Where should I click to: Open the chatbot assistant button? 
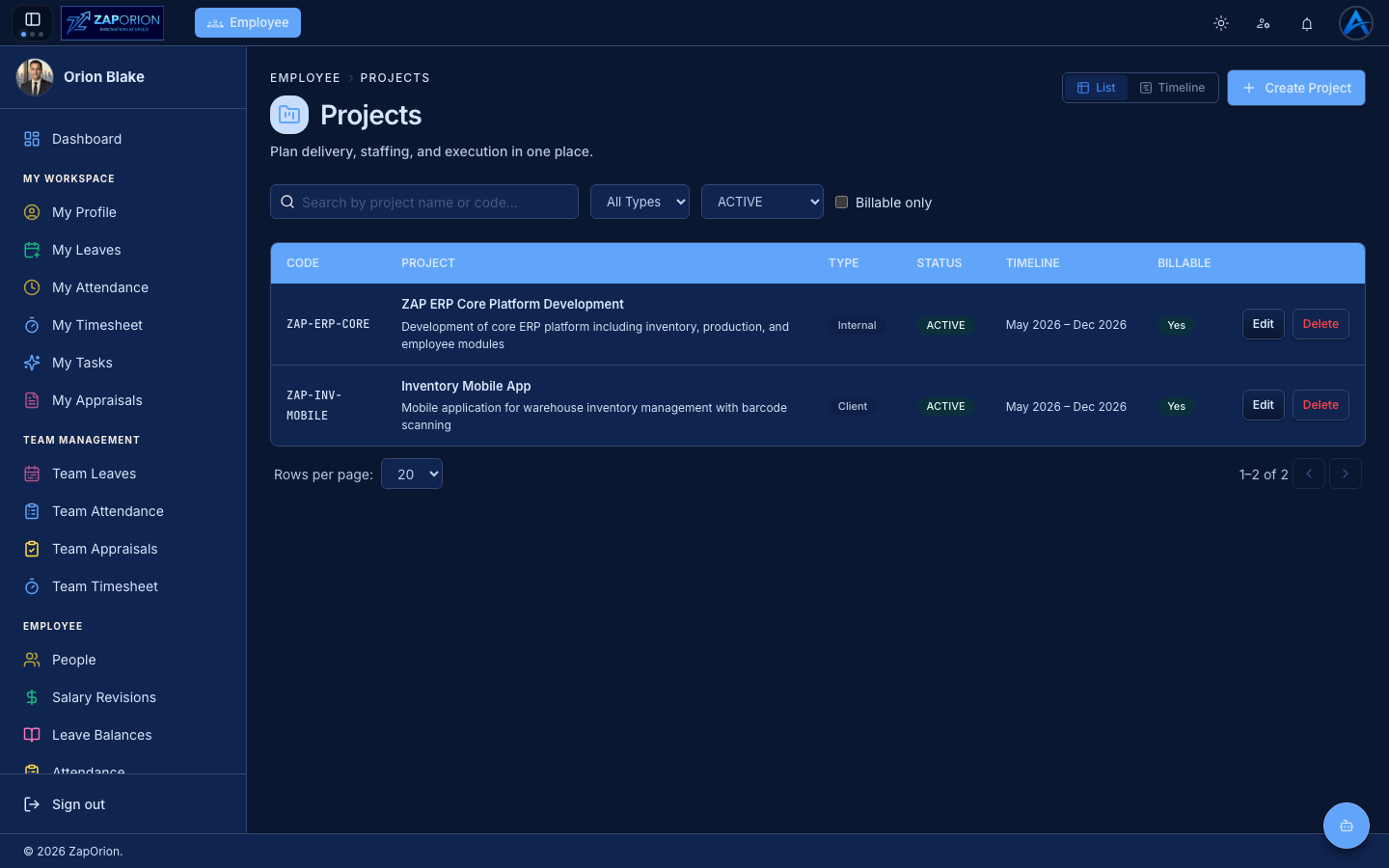pos(1347,826)
